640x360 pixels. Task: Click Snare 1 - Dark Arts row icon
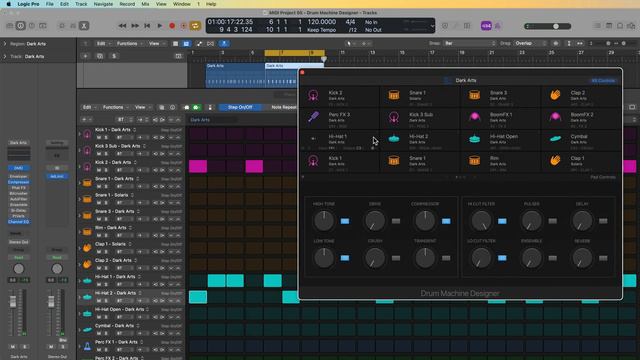pyautogui.click(x=87, y=182)
